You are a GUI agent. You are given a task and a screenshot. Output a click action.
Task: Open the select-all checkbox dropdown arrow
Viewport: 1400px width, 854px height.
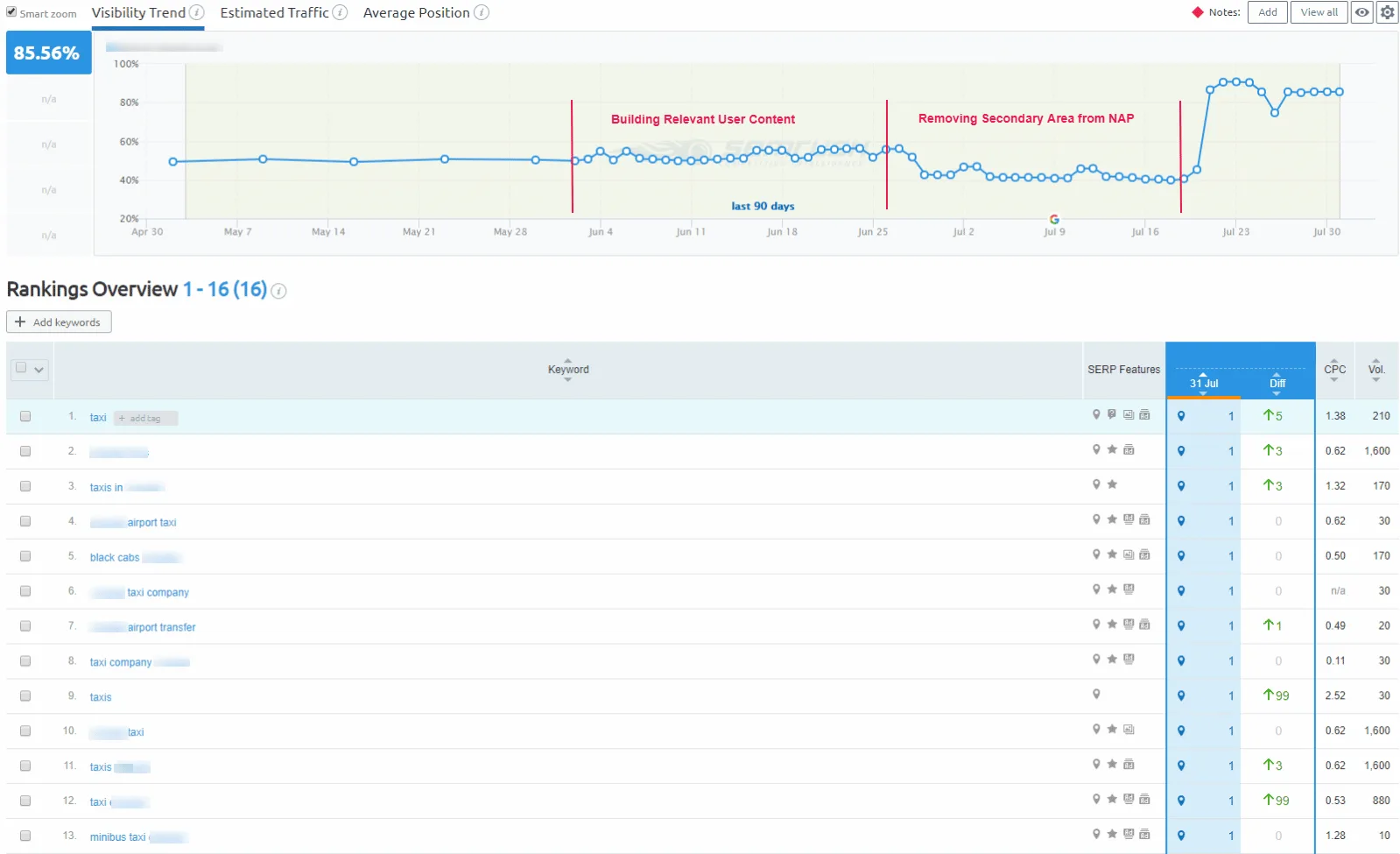(x=39, y=370)
